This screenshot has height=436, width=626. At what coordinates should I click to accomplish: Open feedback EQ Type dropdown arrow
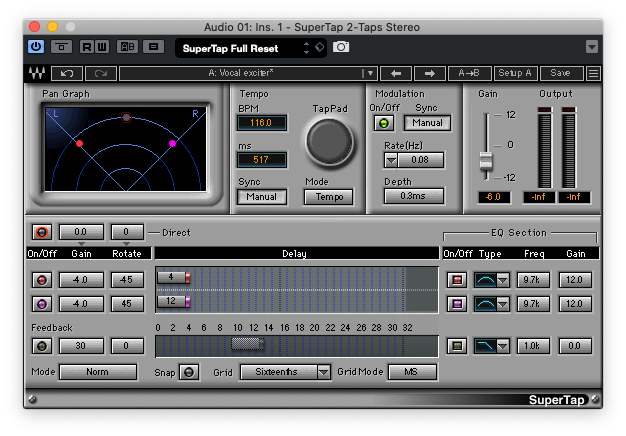click(503, 346)
